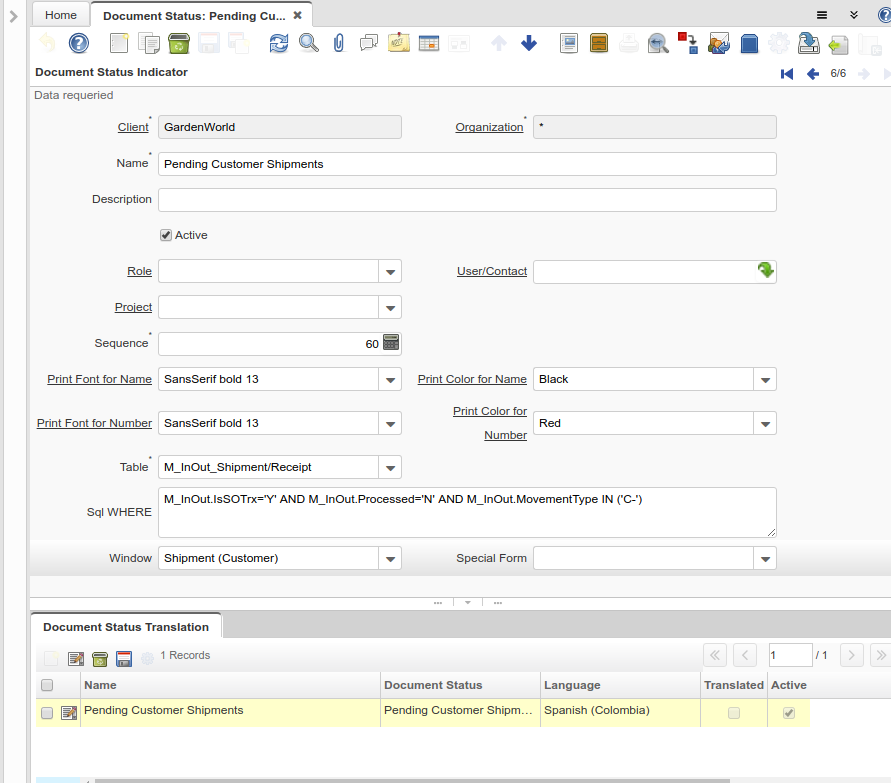The width and height of the screenshot is (891, 783).
Task: Open the Table field link
Action: click(133, 467)
